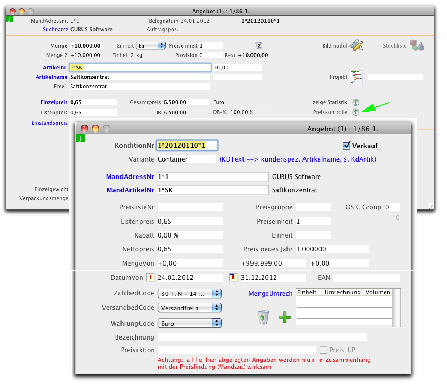Click conversion table vertical scrollbar

pos(397,308)
